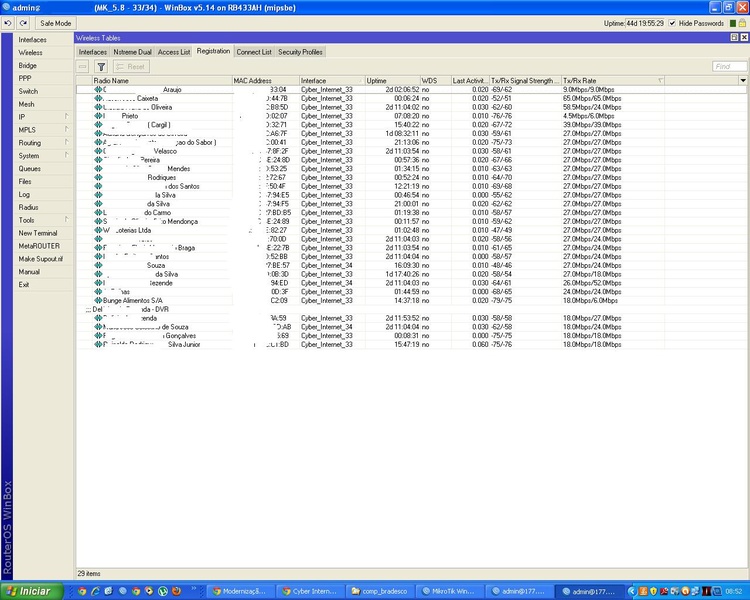Click client icon of the Caixeta row
This screenshot has width=750, height=600.
[x=98, y=98]
